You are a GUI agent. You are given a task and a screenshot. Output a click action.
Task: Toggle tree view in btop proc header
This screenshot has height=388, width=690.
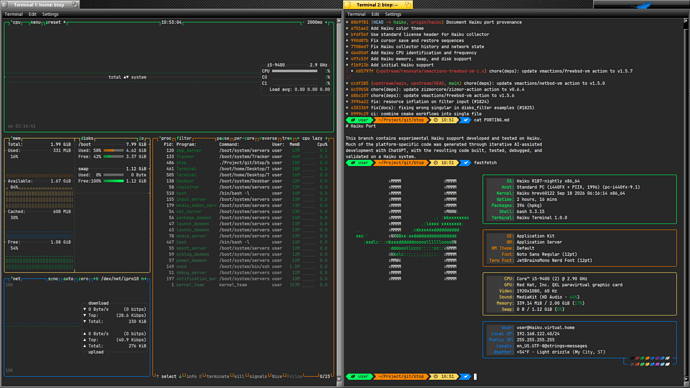287,138
